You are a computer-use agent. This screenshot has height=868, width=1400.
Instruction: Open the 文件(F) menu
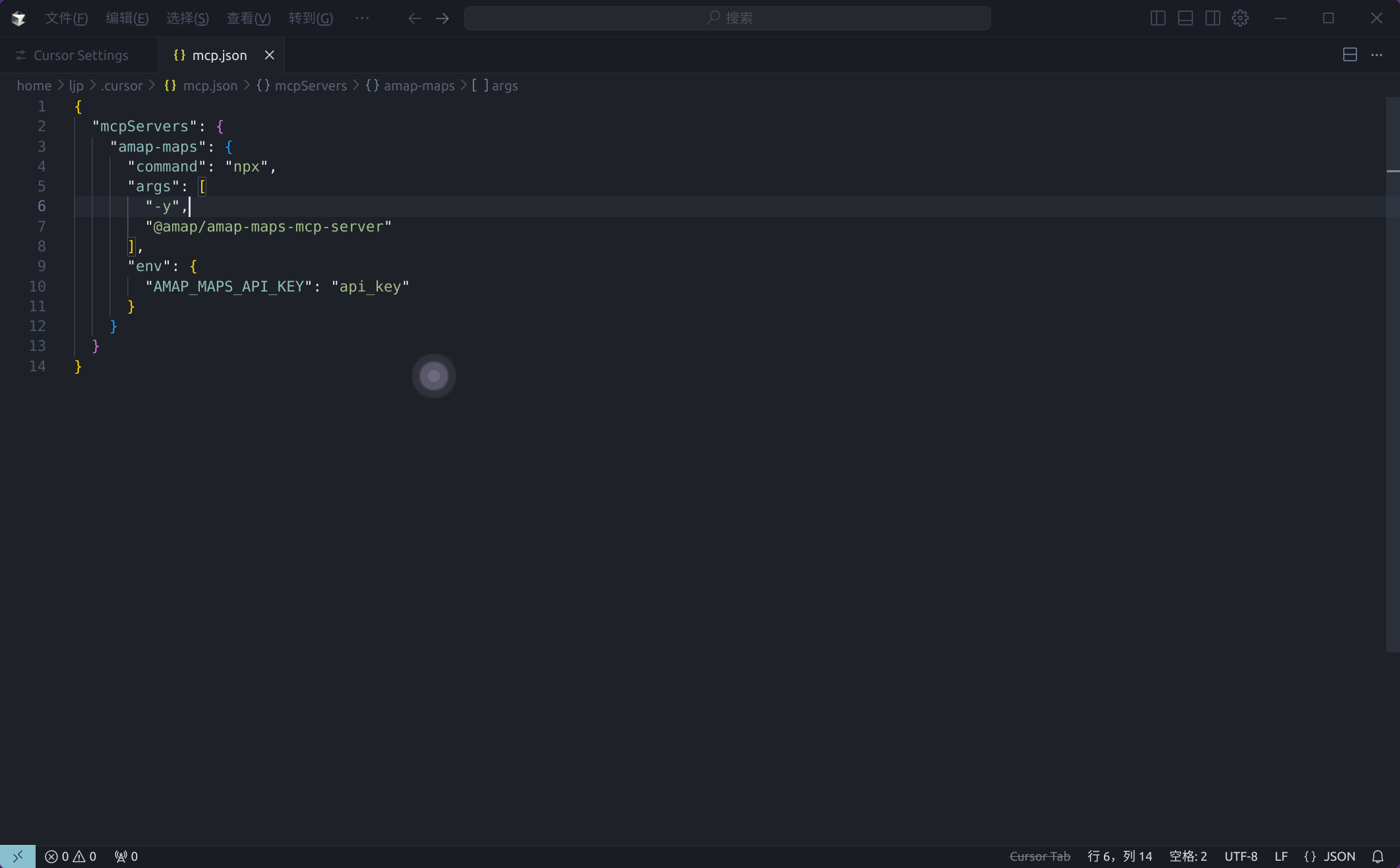[x=66, y=18]
